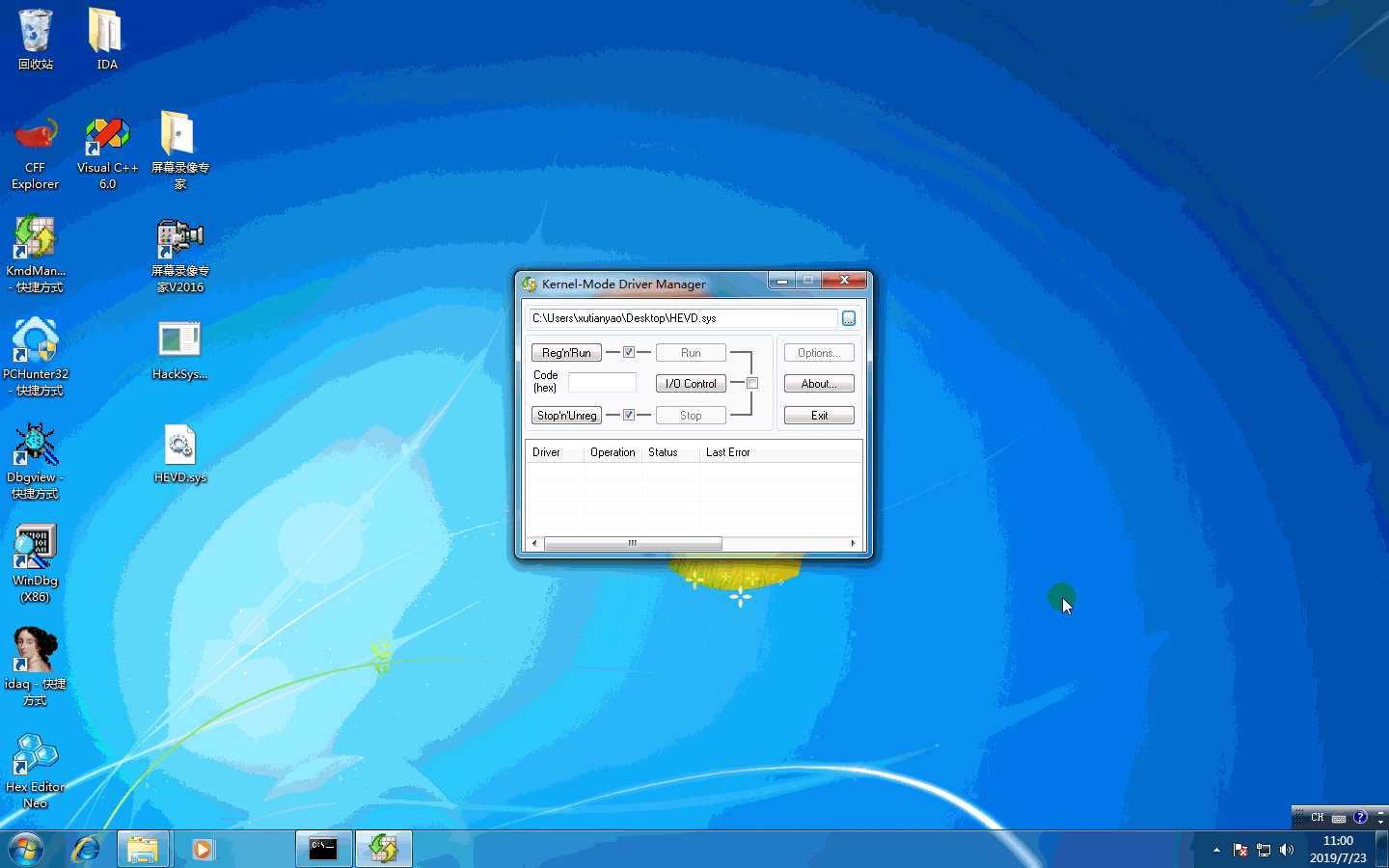Screen dimensions: 1389x868
Task: Open the Recycle Bin desktop icon
Action: point(35,39)
